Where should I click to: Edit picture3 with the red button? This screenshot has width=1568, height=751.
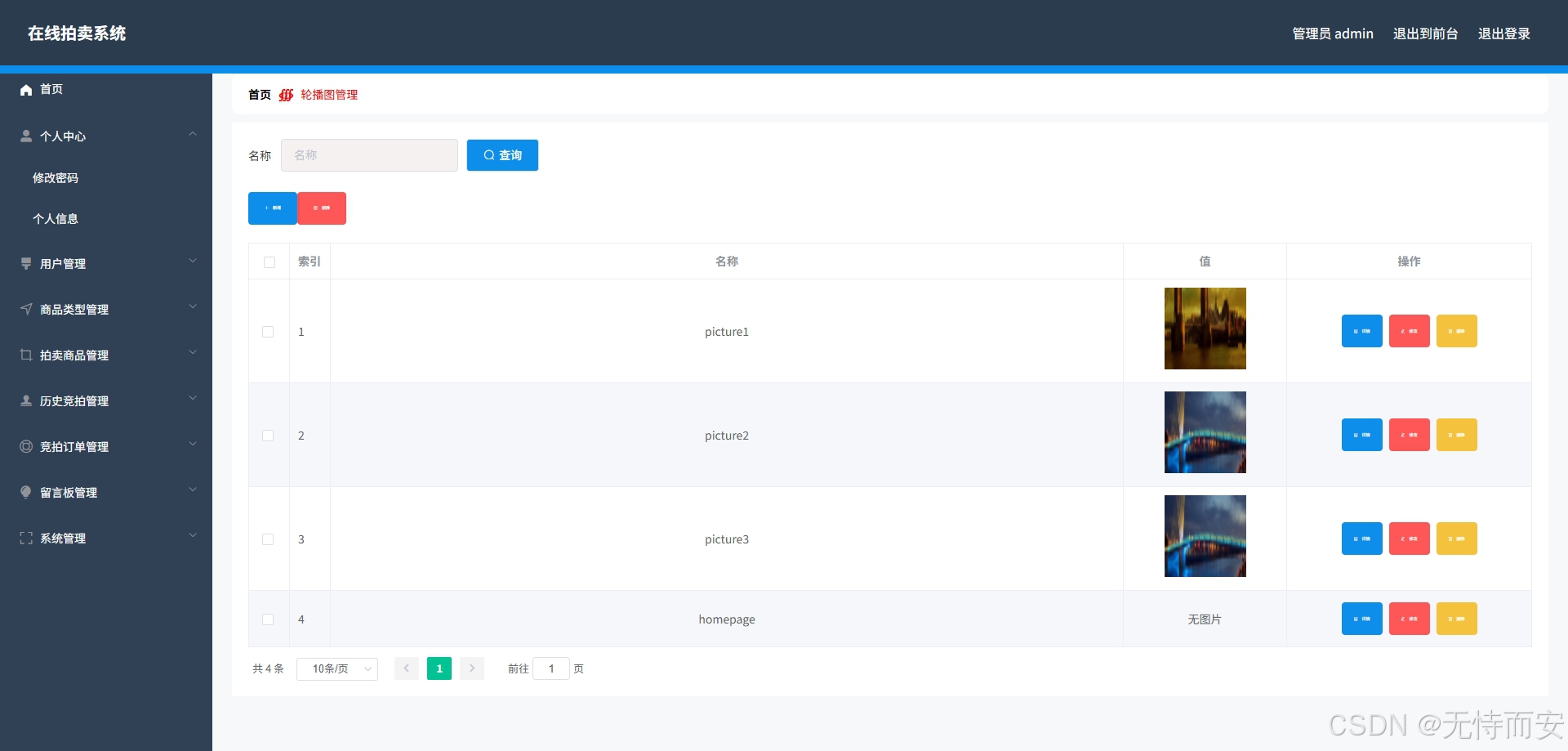(x=1410, y=539)
